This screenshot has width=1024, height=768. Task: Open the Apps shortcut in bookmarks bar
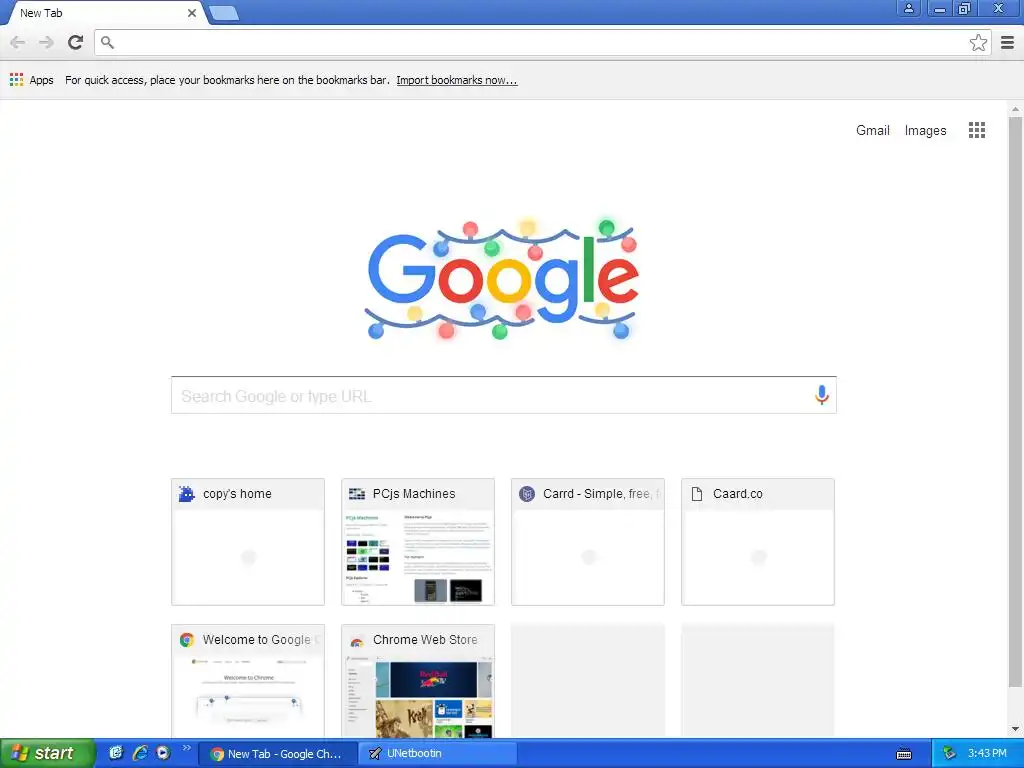tap(31, 80)
